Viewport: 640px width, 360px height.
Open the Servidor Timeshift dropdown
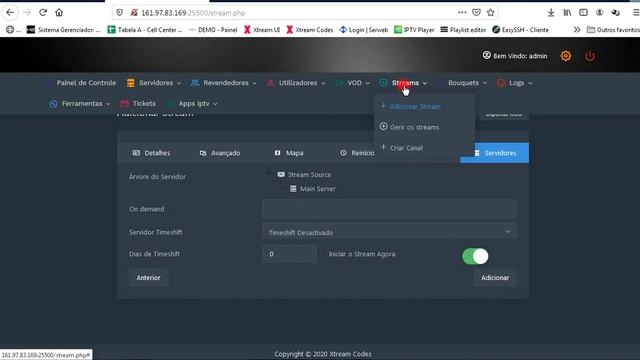pyautogui.click(x=389, y=232)
